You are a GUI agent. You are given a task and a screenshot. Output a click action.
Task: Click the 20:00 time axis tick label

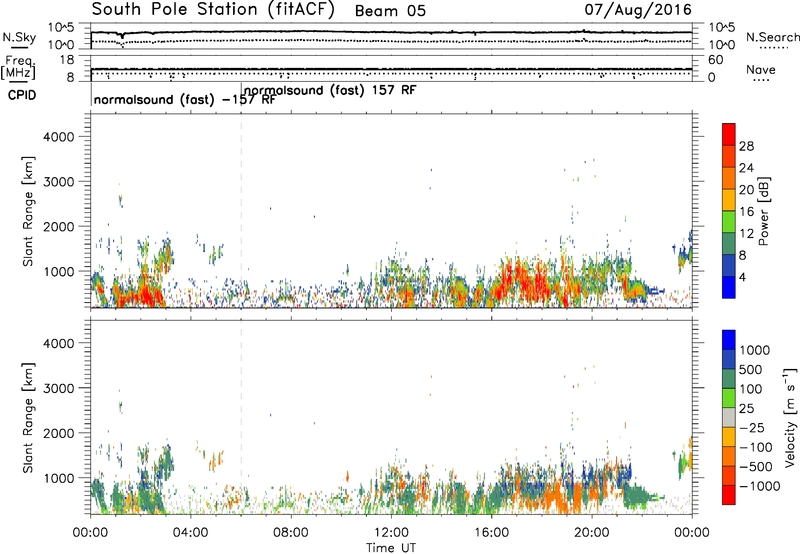coord(592,533)
